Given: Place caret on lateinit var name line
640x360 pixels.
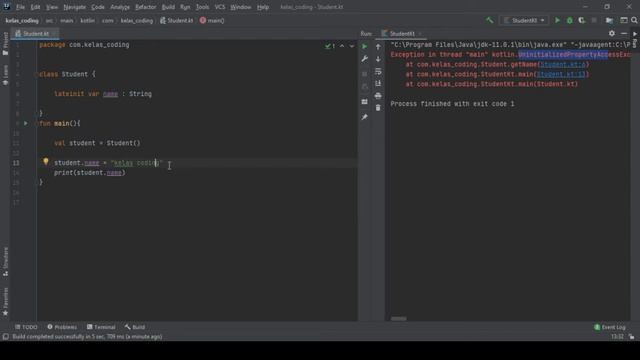Looking at the screenshot, I should (103, 94).
